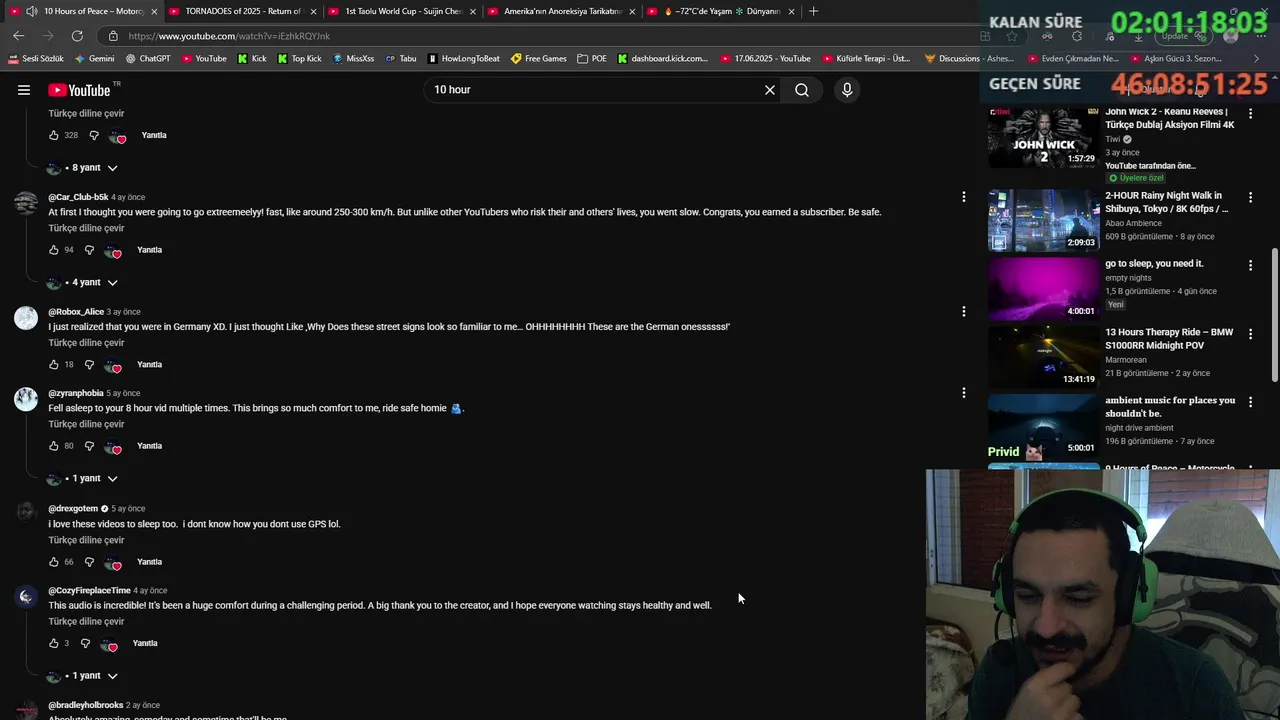
Task: Dislike the @drexgotem comment
Action: pyautogui.click(x=89, y=562)
